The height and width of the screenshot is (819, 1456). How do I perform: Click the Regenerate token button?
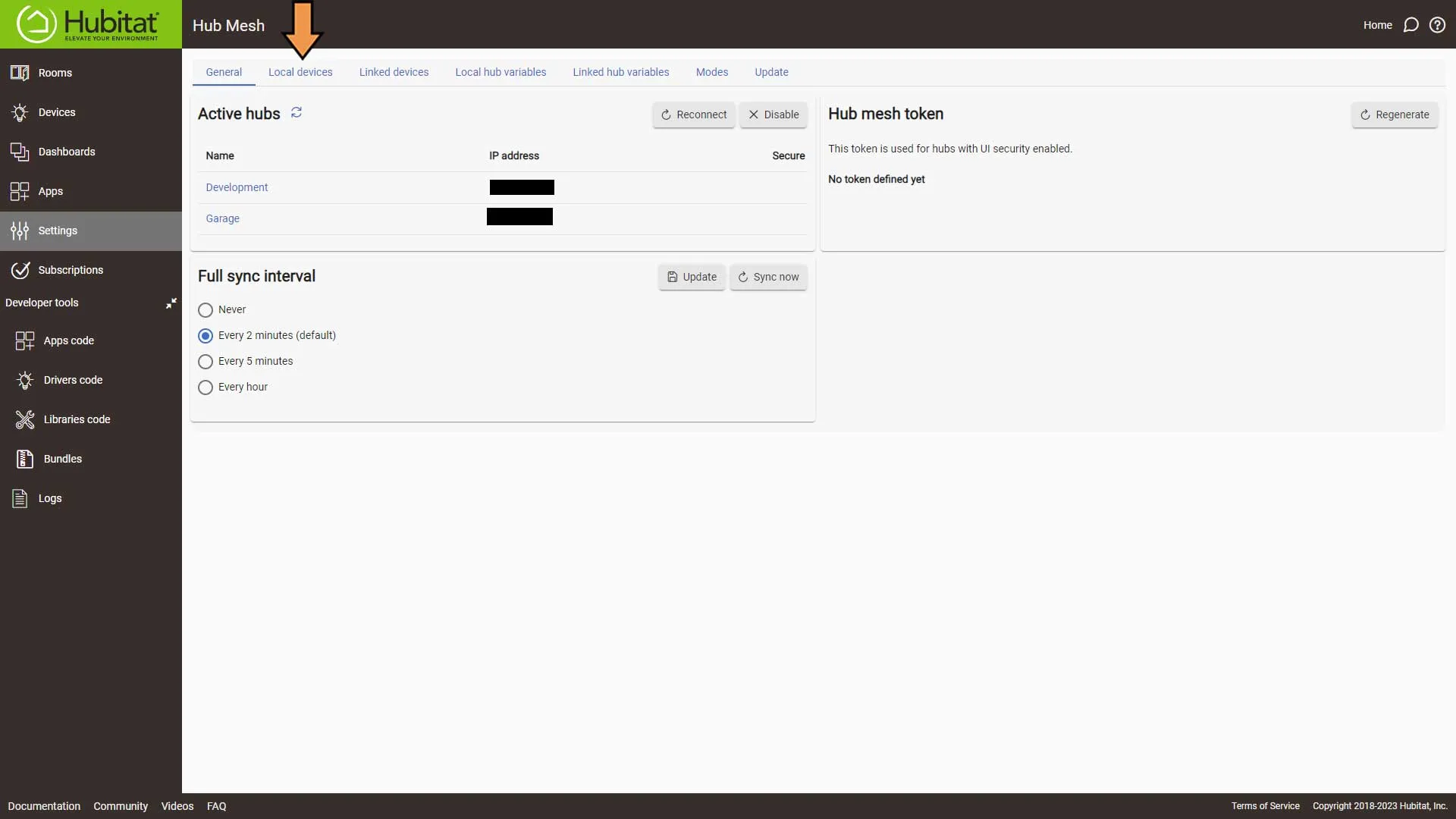point(1395,114)
